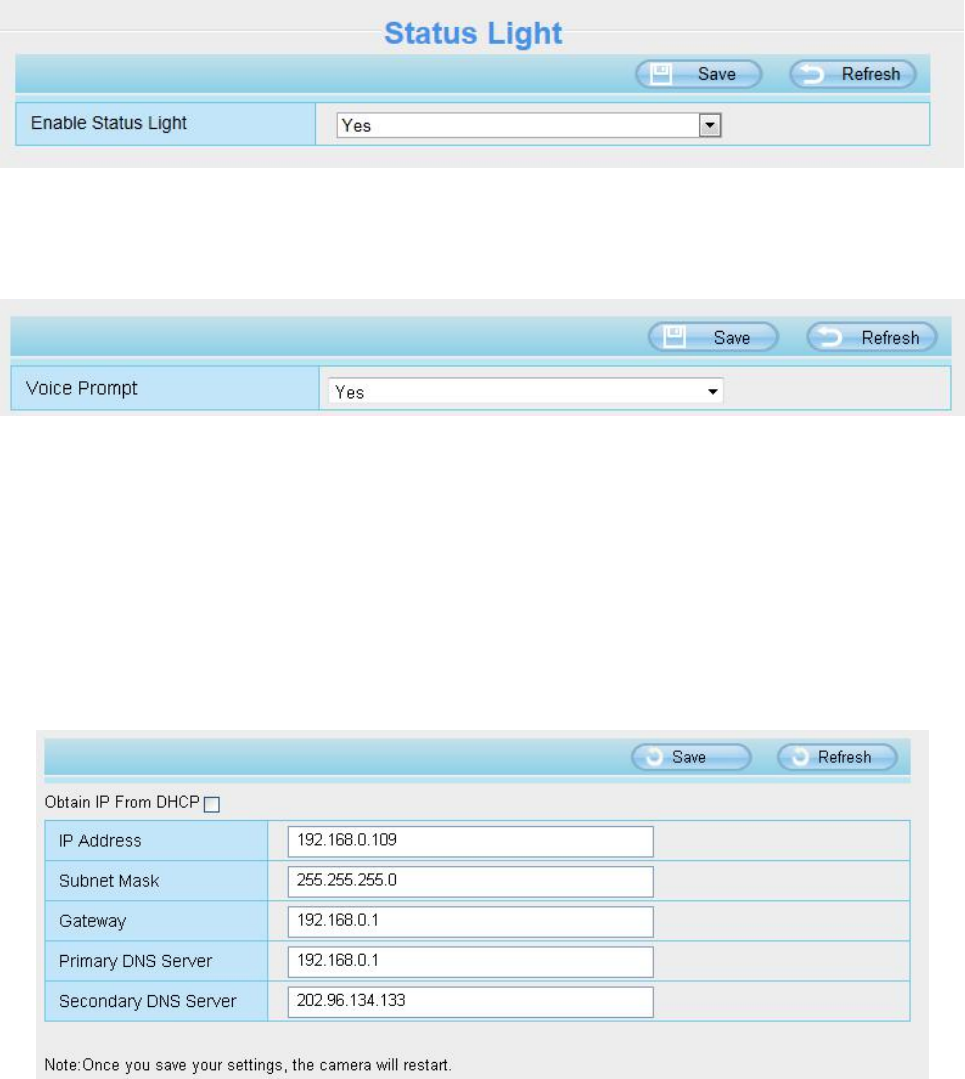Select the Secondary DNS Server field
The height and width of the screenshot is (1079, 965).
tap(470, 1001)
